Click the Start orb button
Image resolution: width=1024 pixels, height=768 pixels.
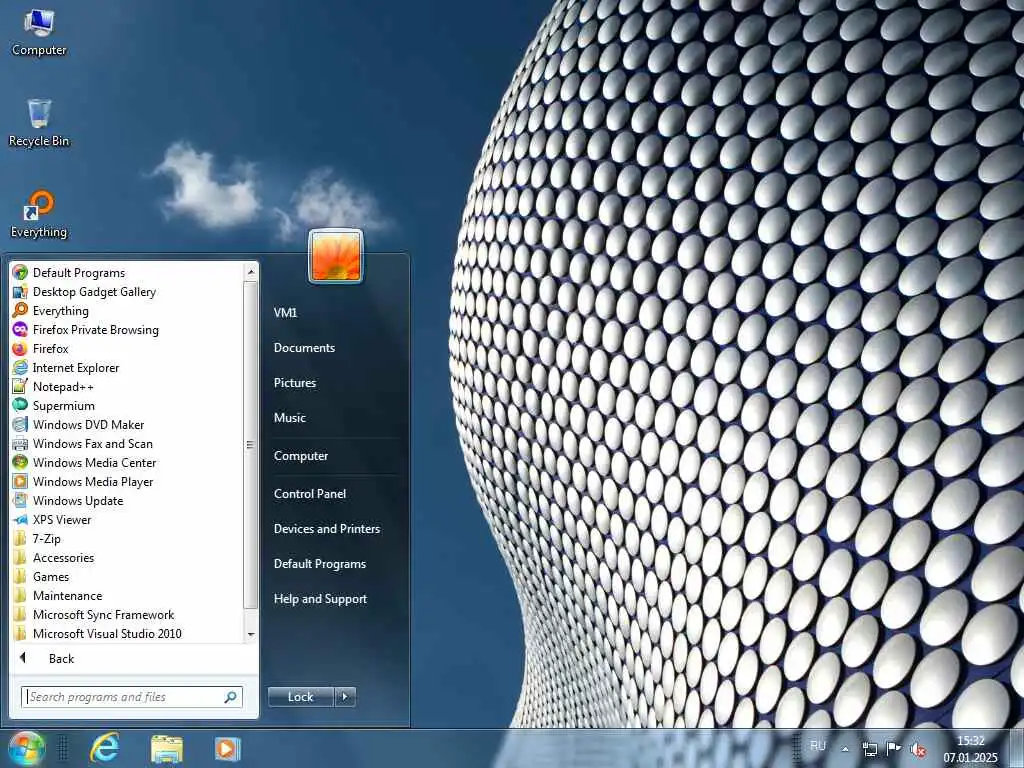click(x=26, y=748)
